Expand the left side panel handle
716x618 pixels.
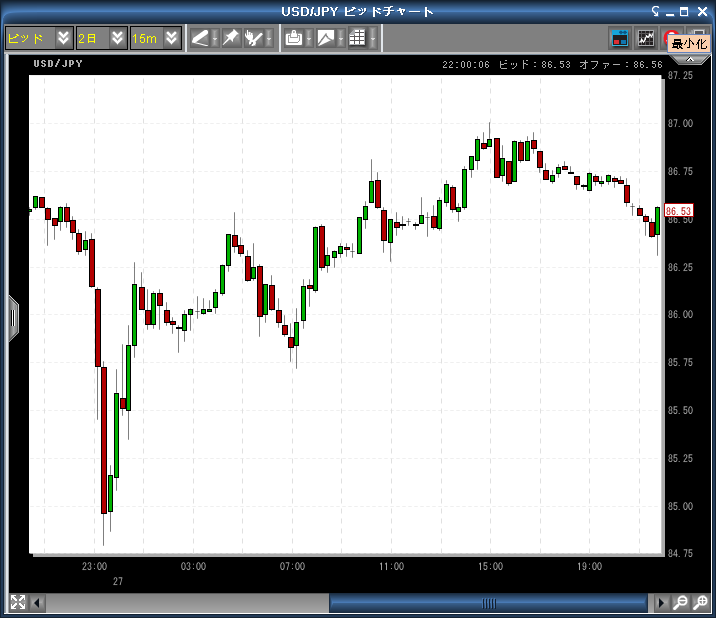click(13, 318)
